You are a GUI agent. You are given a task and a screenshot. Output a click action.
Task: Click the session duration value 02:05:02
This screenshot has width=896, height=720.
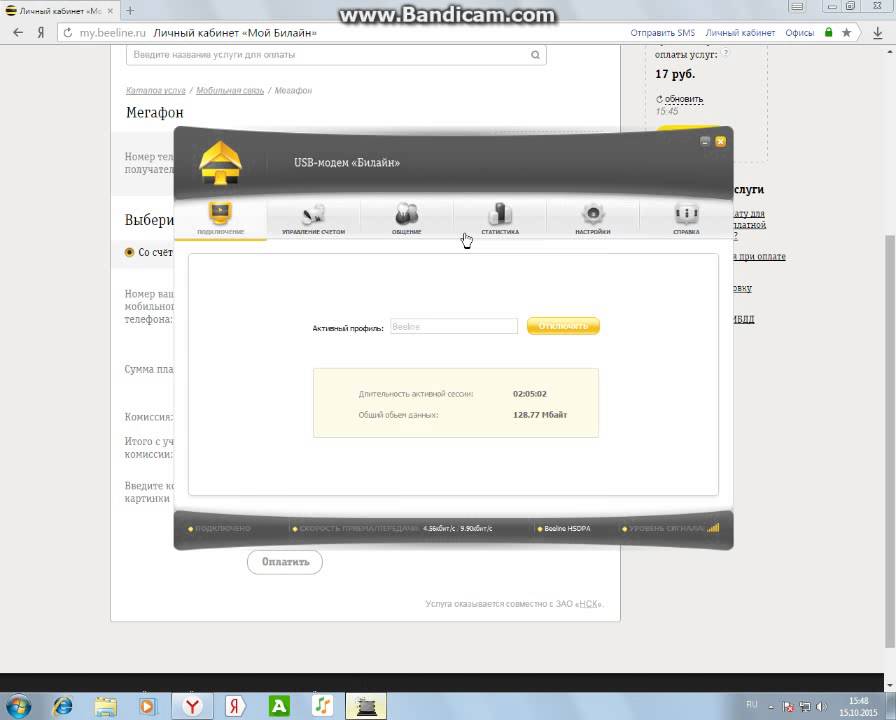[x=530, y=394]
